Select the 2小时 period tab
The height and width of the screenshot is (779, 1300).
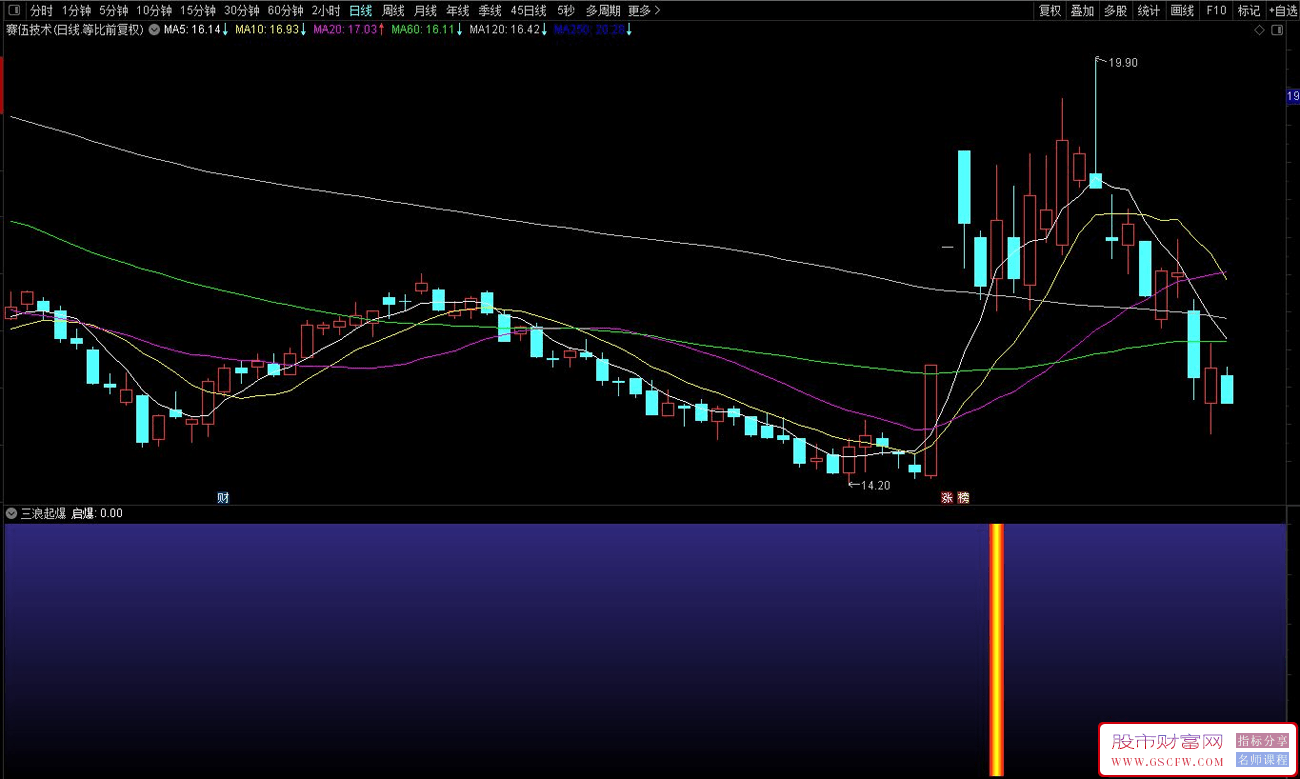coord(326,10)
